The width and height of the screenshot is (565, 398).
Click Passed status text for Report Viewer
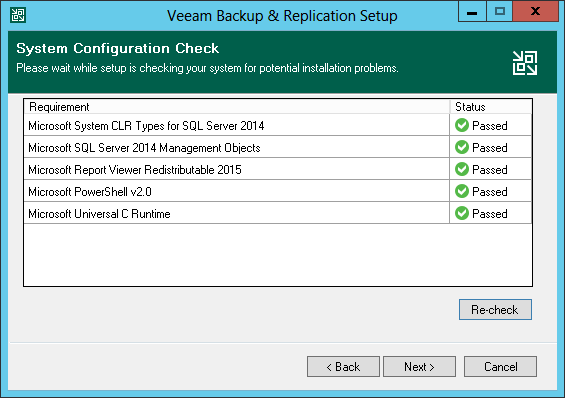coord(490,170)
